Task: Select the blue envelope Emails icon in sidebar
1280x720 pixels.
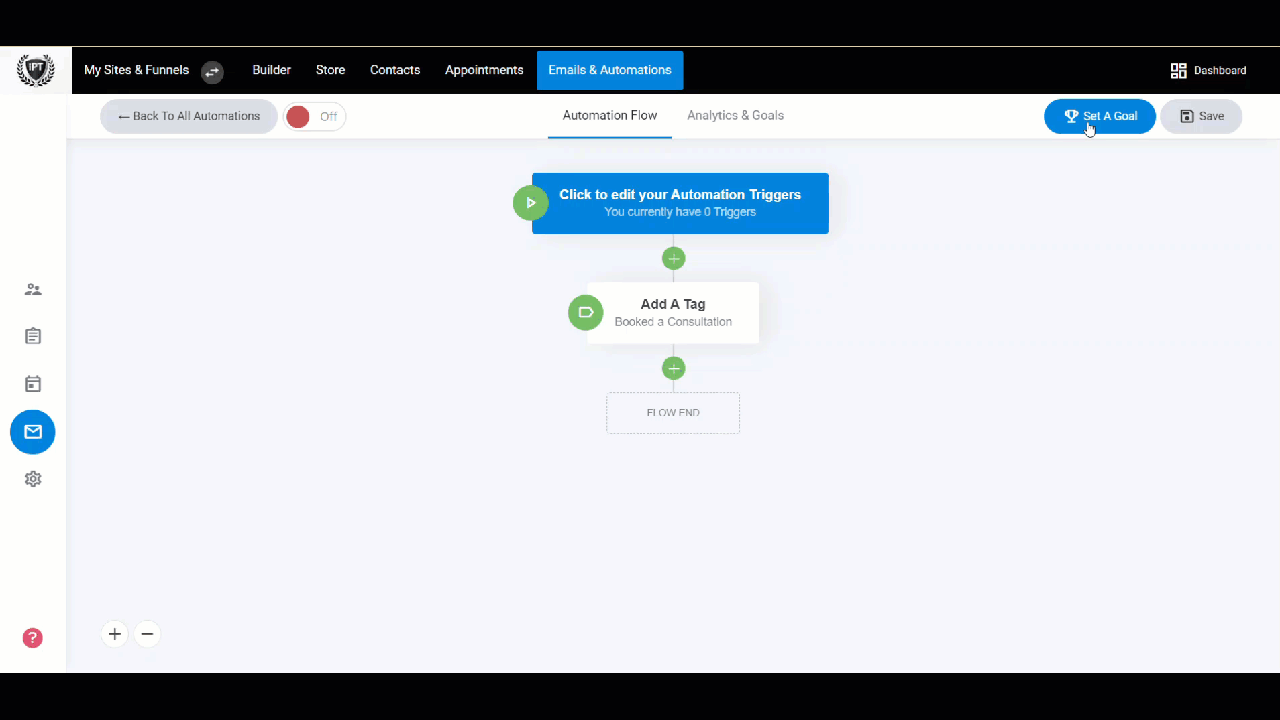Action: point(33,431)
